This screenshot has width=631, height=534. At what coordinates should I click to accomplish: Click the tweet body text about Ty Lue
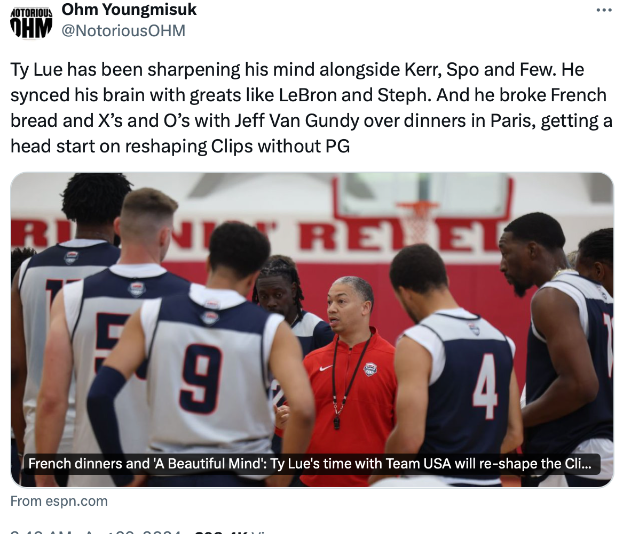[311, 108]
